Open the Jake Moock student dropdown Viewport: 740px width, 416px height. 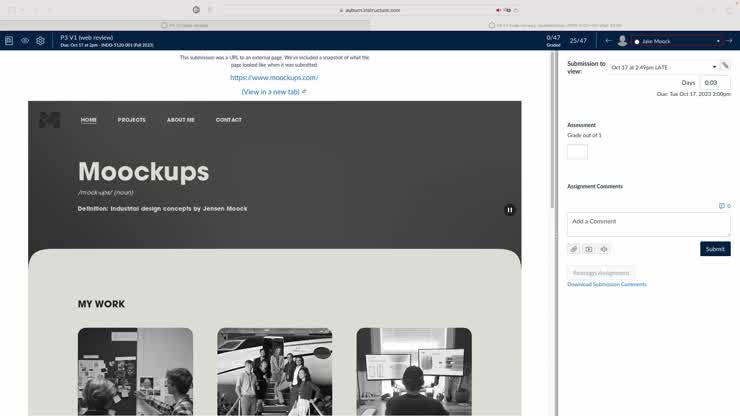(677, 41)
